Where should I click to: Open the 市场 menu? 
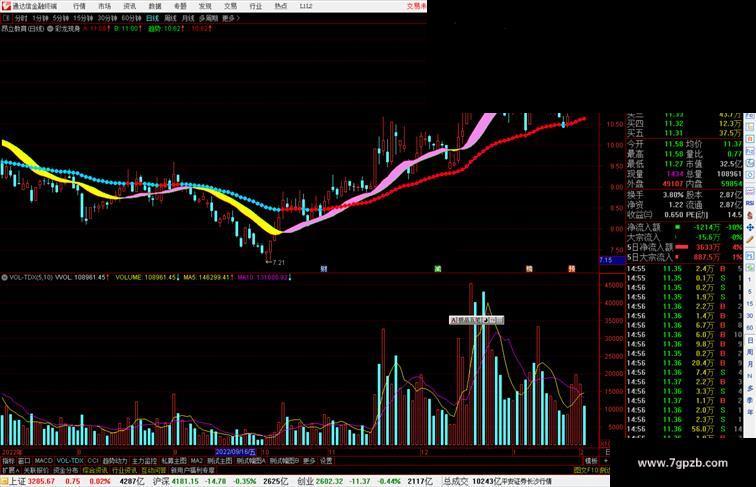pyautogui.click(x=104, y=6)
